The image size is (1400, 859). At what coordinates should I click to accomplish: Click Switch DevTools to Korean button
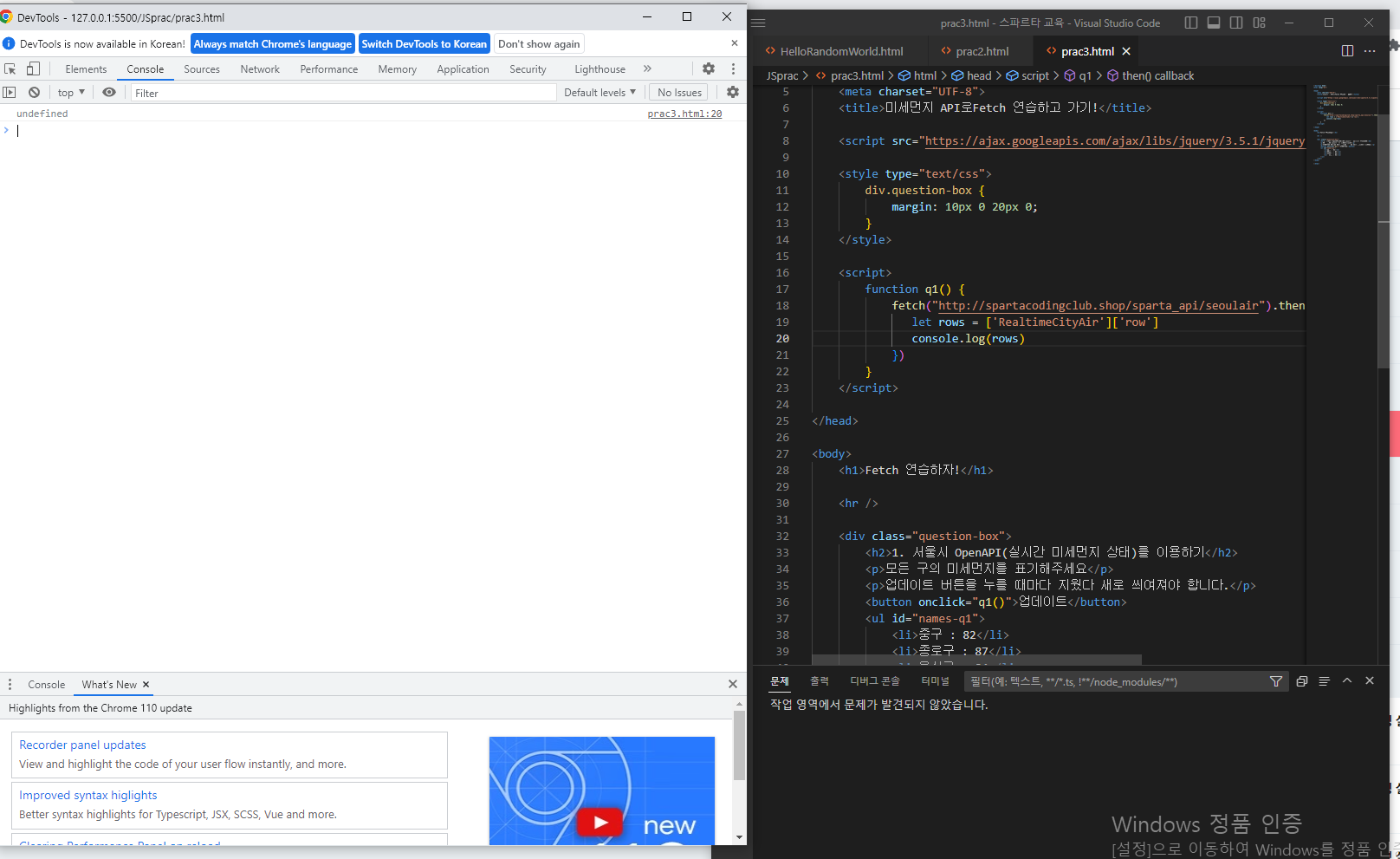click(x=425, y=44)
